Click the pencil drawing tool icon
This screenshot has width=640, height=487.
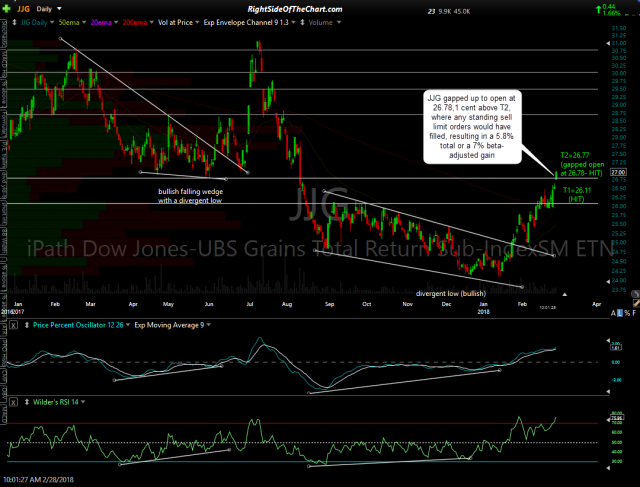click(x=636, y=302)
